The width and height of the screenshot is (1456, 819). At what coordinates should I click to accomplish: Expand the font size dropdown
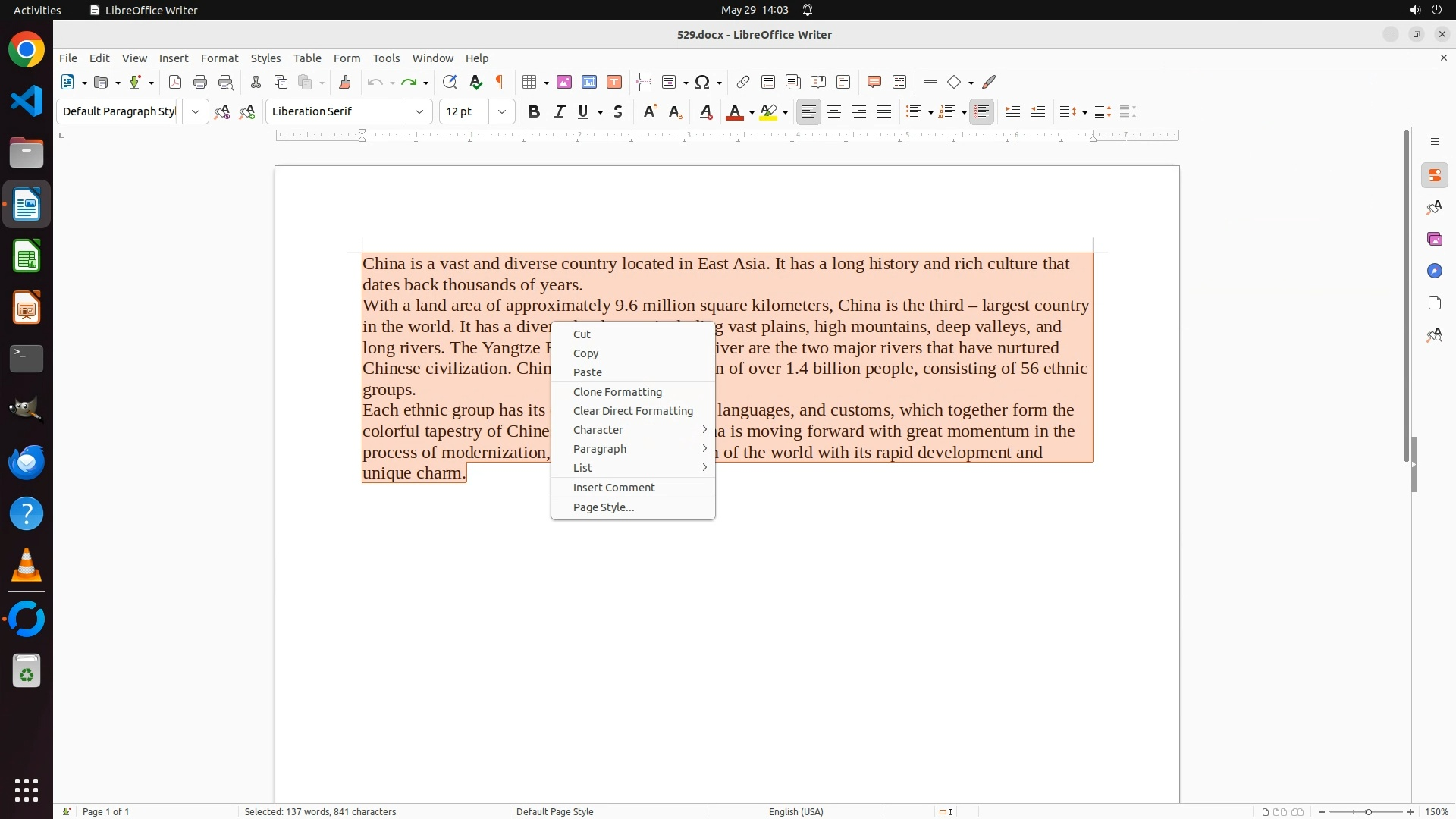coord(502,111)
